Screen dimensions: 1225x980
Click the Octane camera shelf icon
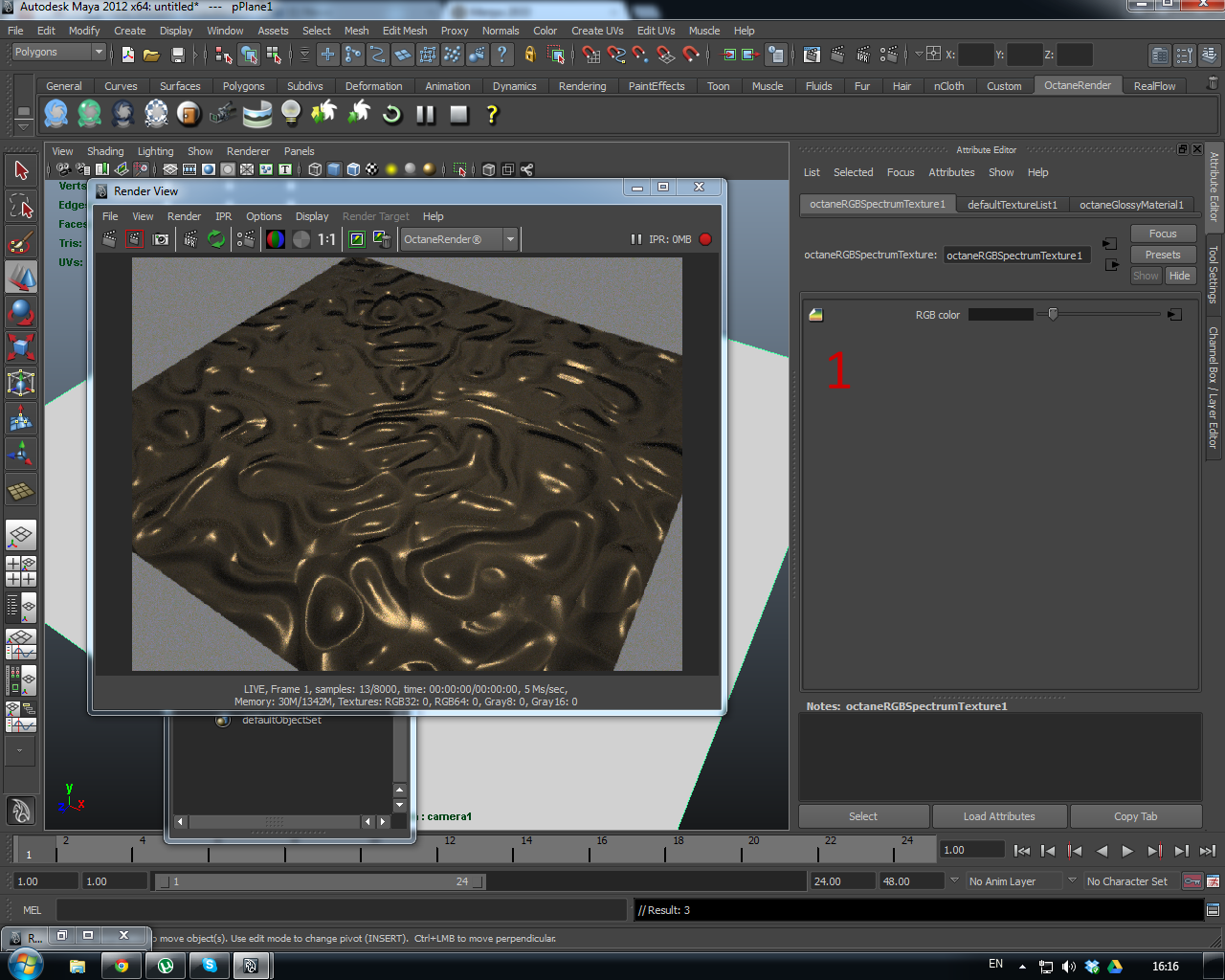[222, 114]
